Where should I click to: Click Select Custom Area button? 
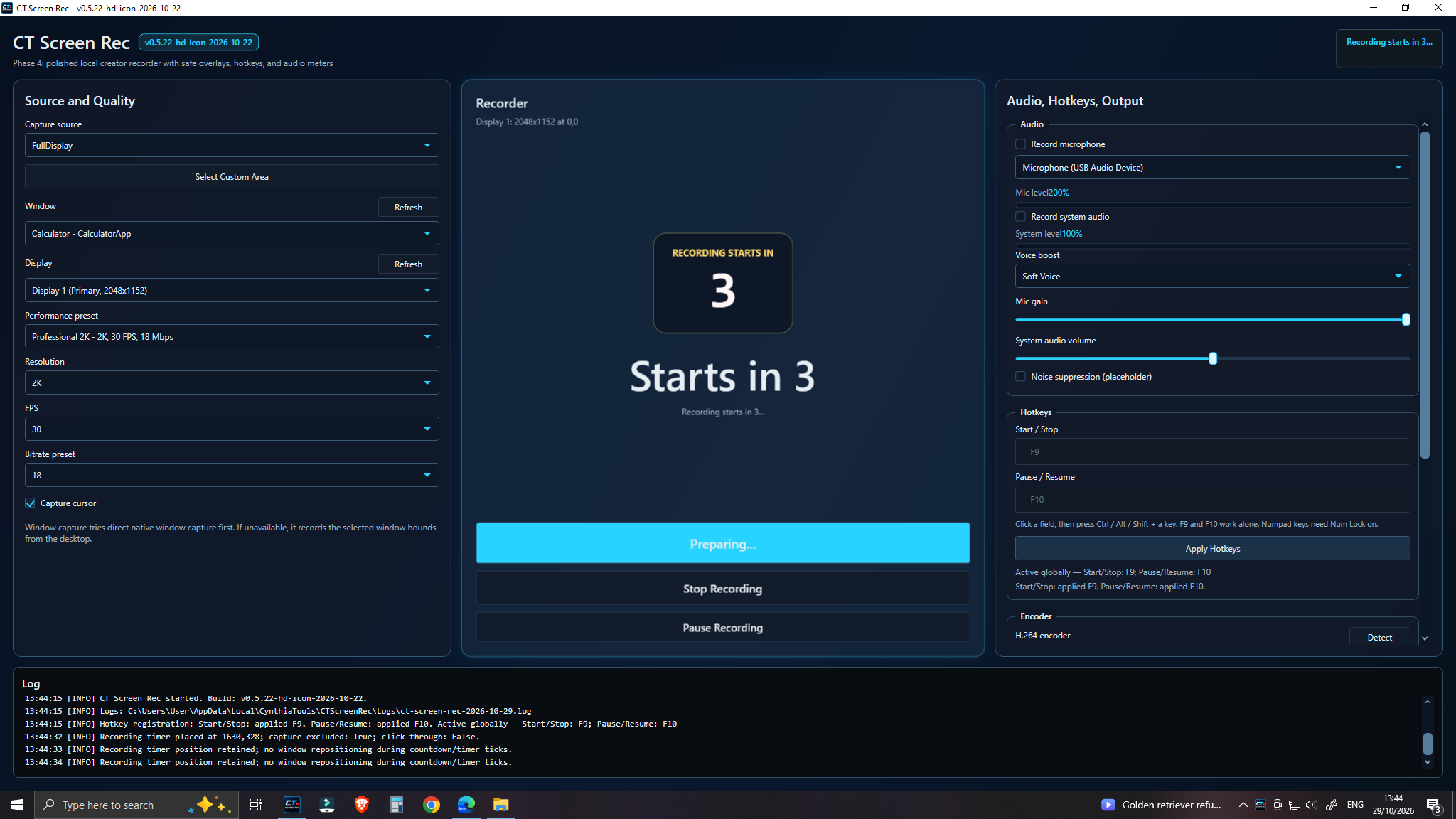(x=232, y=176)
